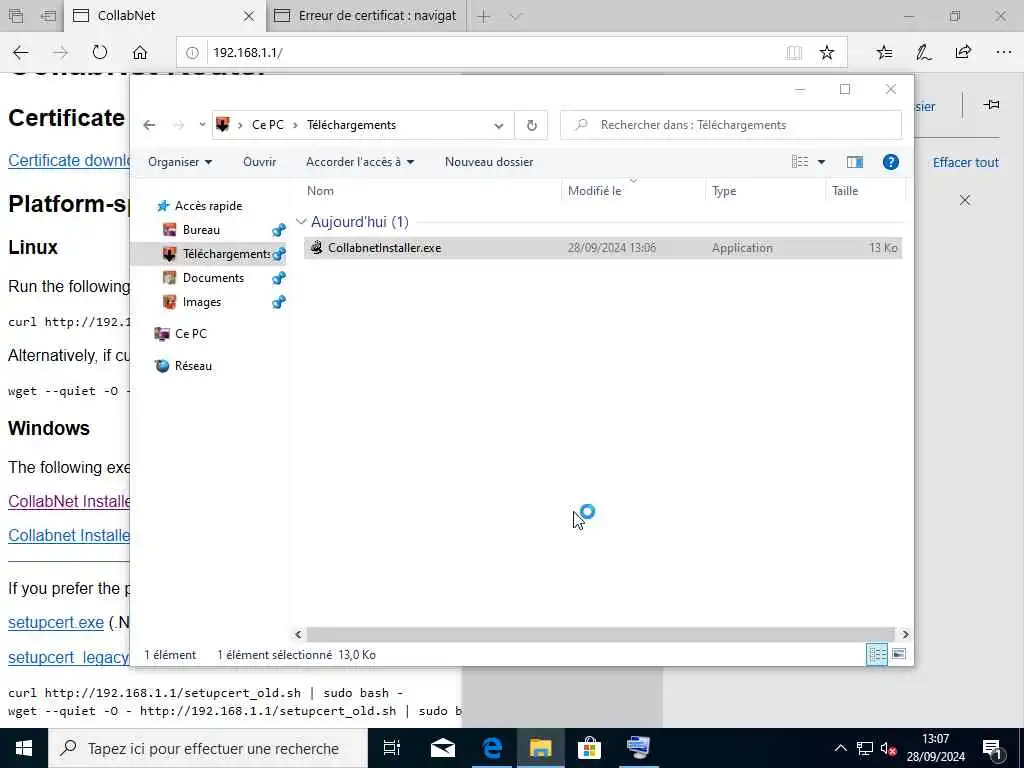This screenshot has height=768, width=1024.
Task: Open notification center icon
Action: (x=993, y=749)
